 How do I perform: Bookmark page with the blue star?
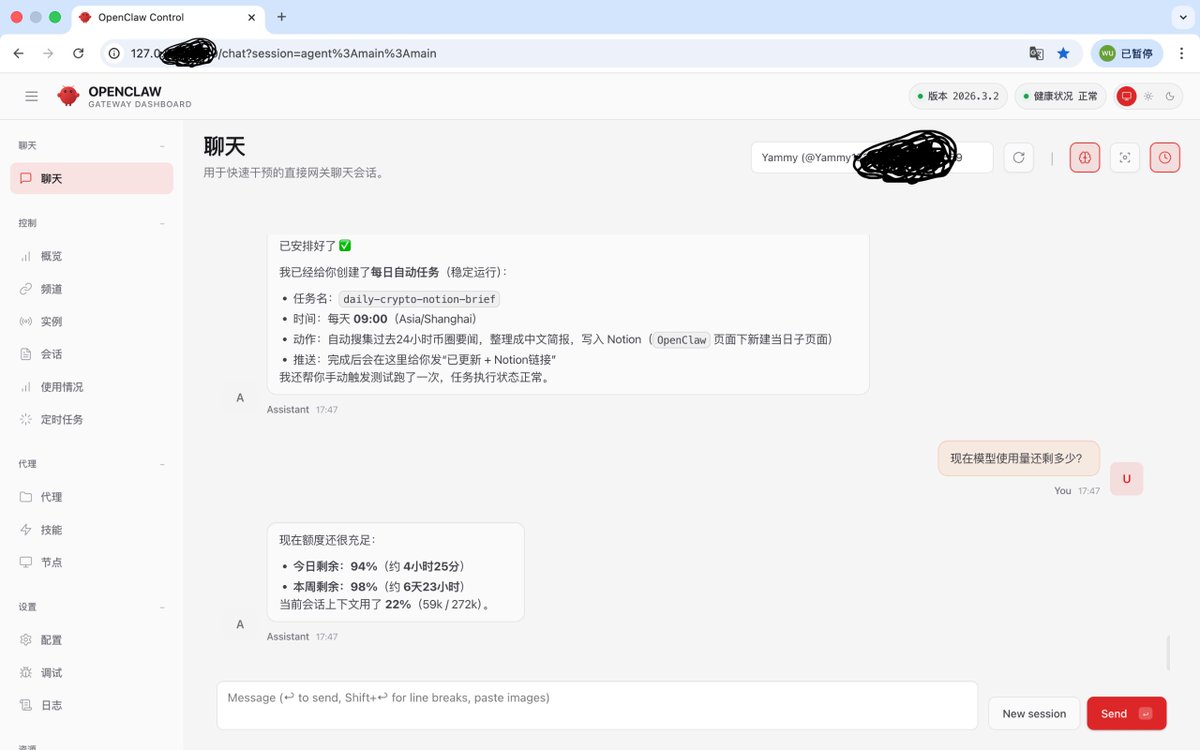tap(1063, 53)
